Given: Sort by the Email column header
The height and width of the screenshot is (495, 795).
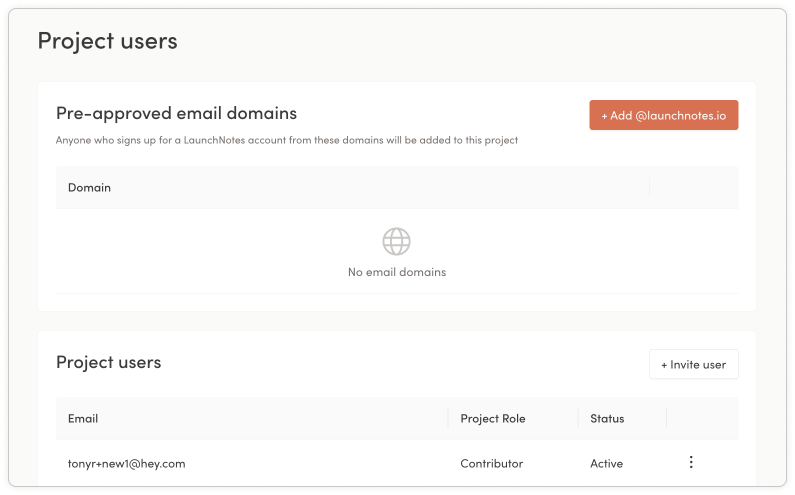Looking at the screenshot, I should click(83, 418).
